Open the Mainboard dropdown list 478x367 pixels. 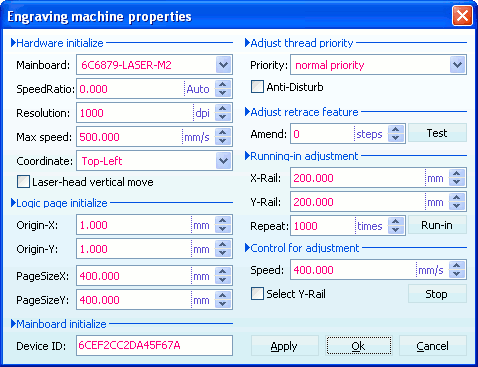tap(223, 65)
